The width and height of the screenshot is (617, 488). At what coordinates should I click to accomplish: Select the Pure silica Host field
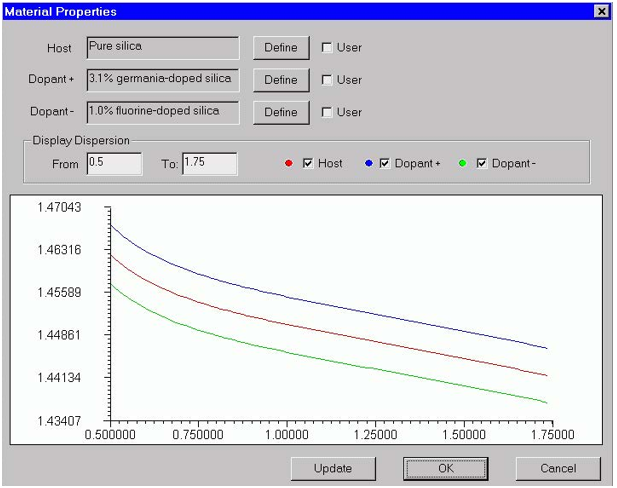[x=162, y=47]
